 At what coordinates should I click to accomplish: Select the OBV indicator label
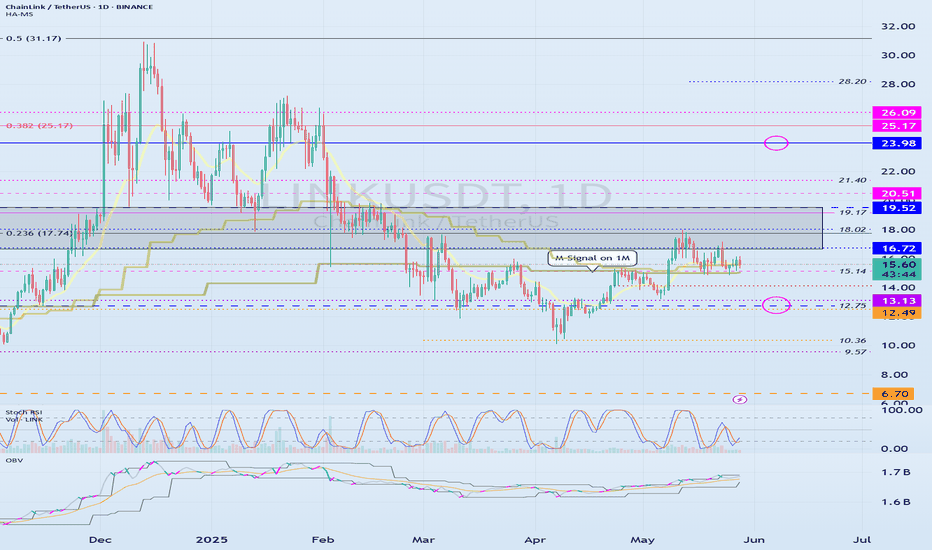[x=13, y=460]
